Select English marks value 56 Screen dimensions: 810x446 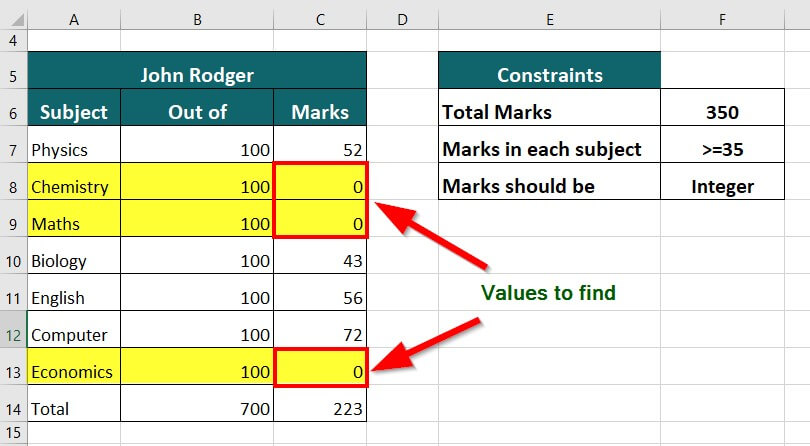tap(320, 292)
